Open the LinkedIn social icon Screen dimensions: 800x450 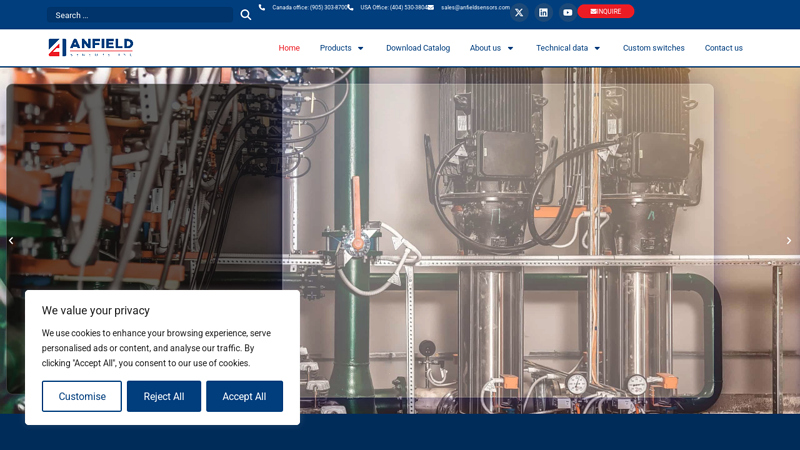point(543,12)
